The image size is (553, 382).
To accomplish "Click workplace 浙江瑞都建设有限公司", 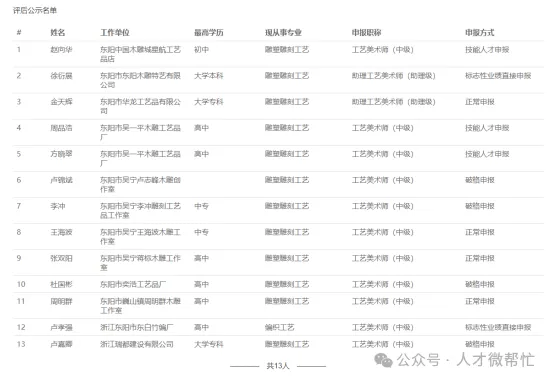I will [x=137, y=344].
